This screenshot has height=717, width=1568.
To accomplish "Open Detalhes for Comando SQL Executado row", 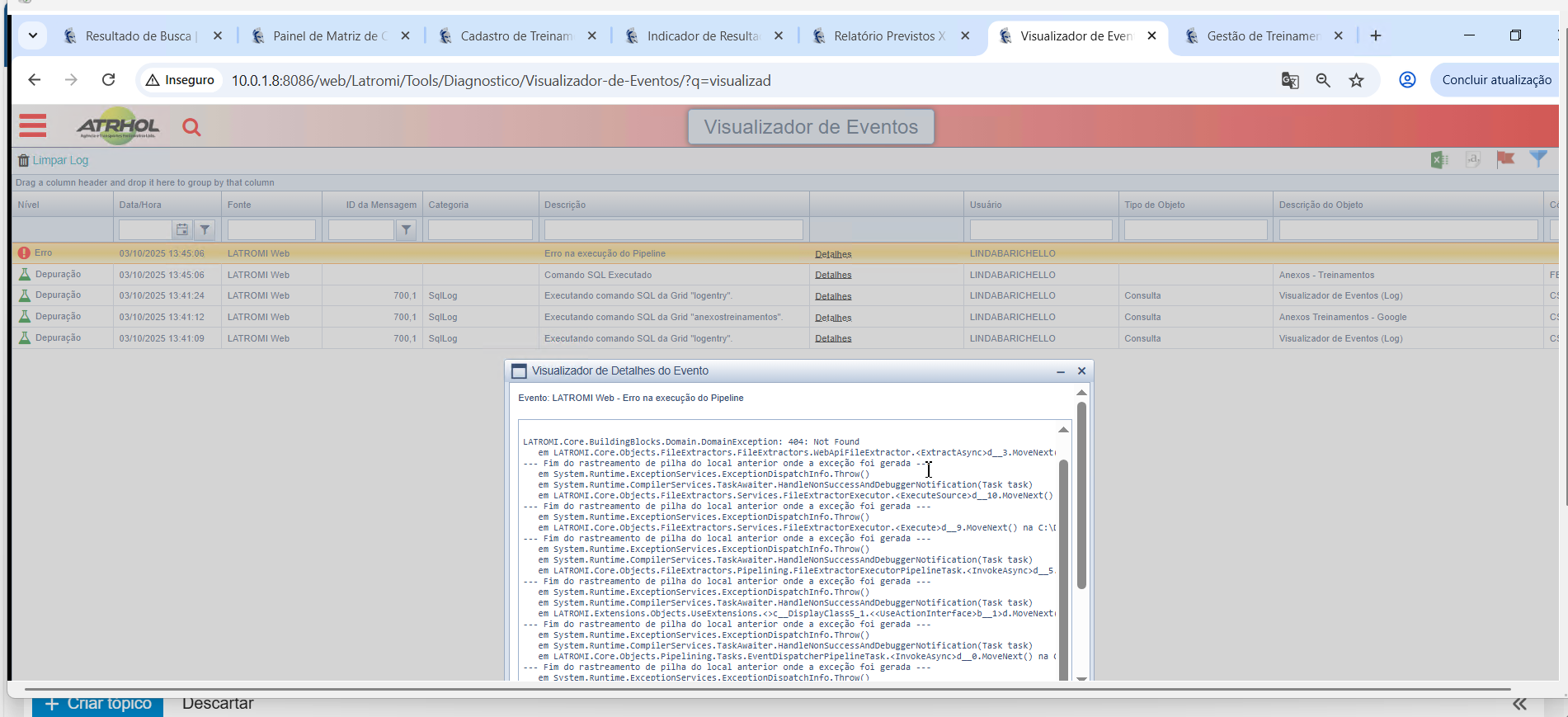I will point(833,275).
